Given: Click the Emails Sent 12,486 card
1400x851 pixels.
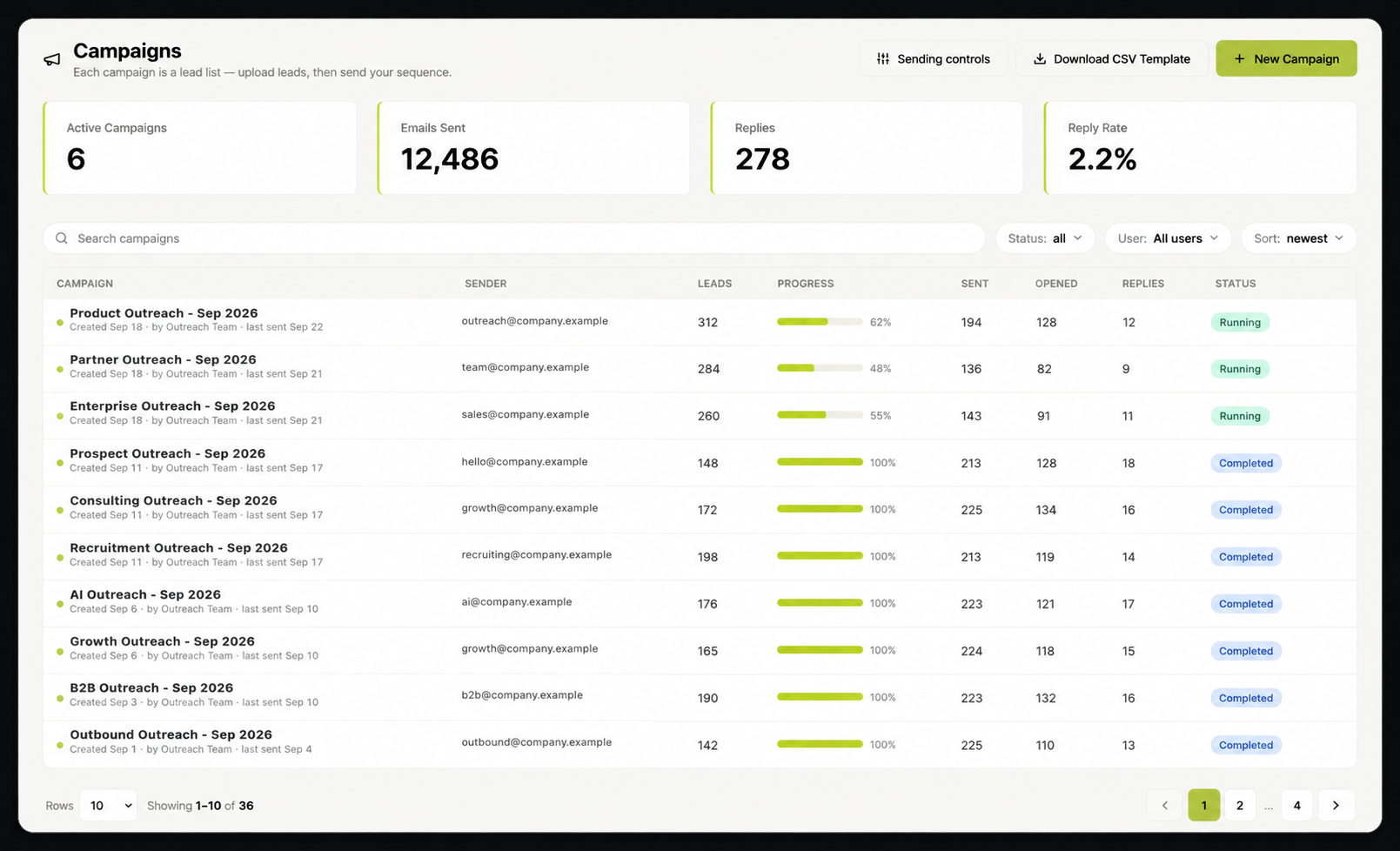Looking at the screenshot, I should pos(533,148).
